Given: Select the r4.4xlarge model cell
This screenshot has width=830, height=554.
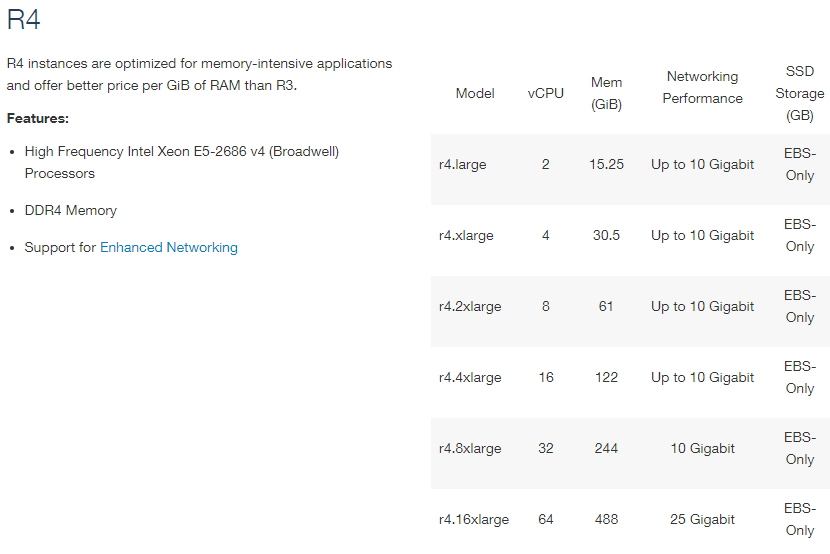Looking at the screenshot, I should [470, 377].
